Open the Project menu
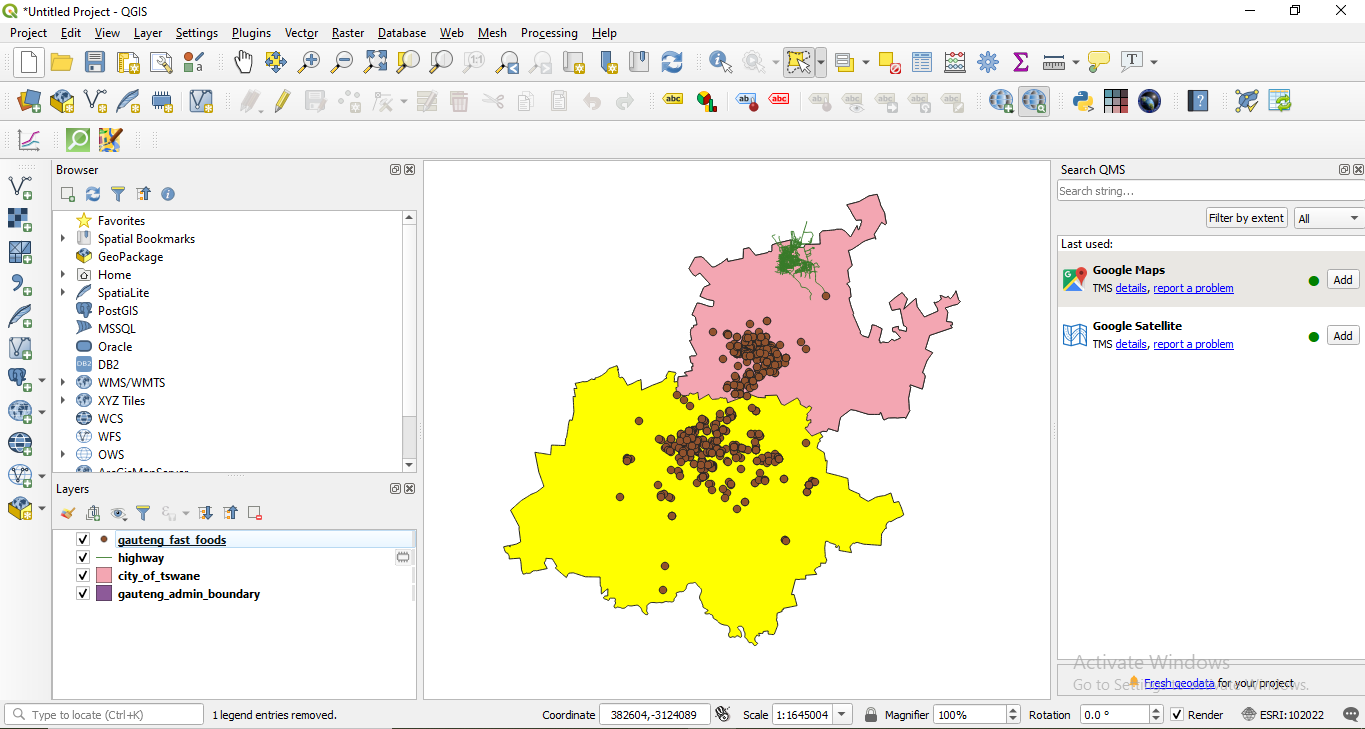This screenshot has width=1365, height=729. click(x=28, y=33)
